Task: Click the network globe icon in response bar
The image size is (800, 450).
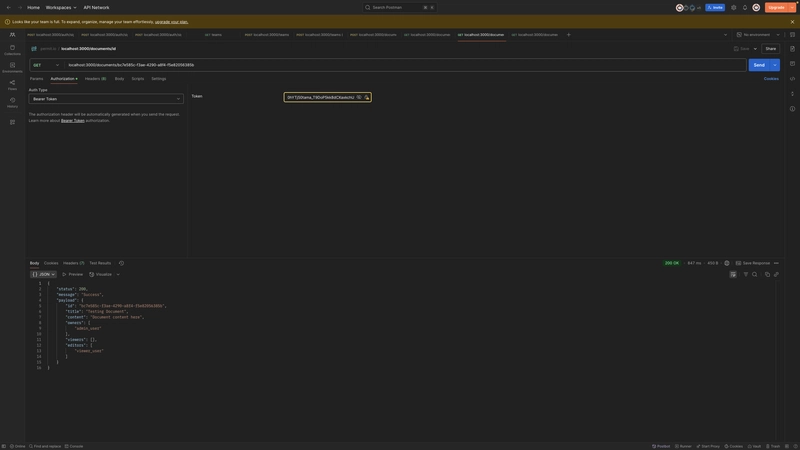Action: point(727,263)
